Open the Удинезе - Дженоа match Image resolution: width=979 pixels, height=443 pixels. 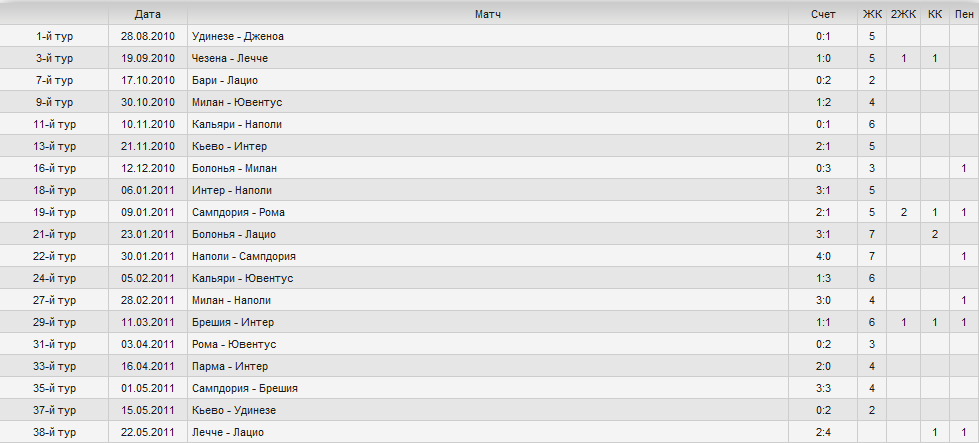[238, 36]
